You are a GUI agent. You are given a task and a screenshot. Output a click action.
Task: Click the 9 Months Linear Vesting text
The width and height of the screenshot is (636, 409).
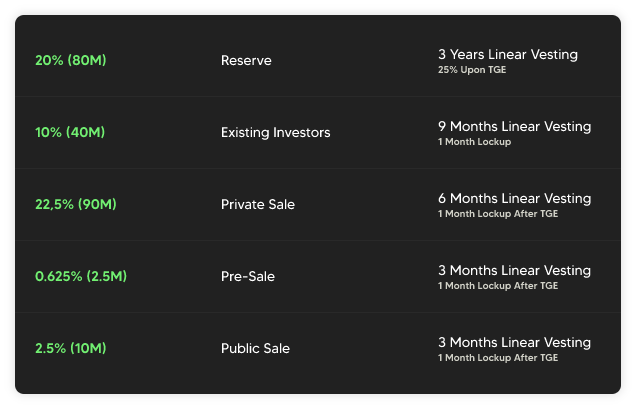point(514,126)
